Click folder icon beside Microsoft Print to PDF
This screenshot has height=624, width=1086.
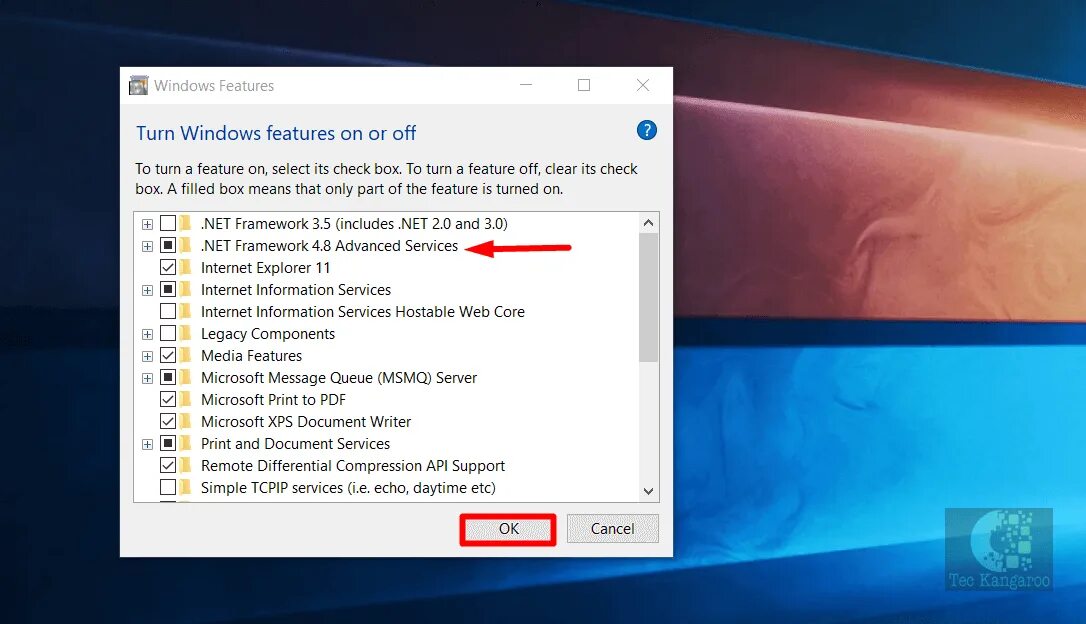click(x=186, y=400)
